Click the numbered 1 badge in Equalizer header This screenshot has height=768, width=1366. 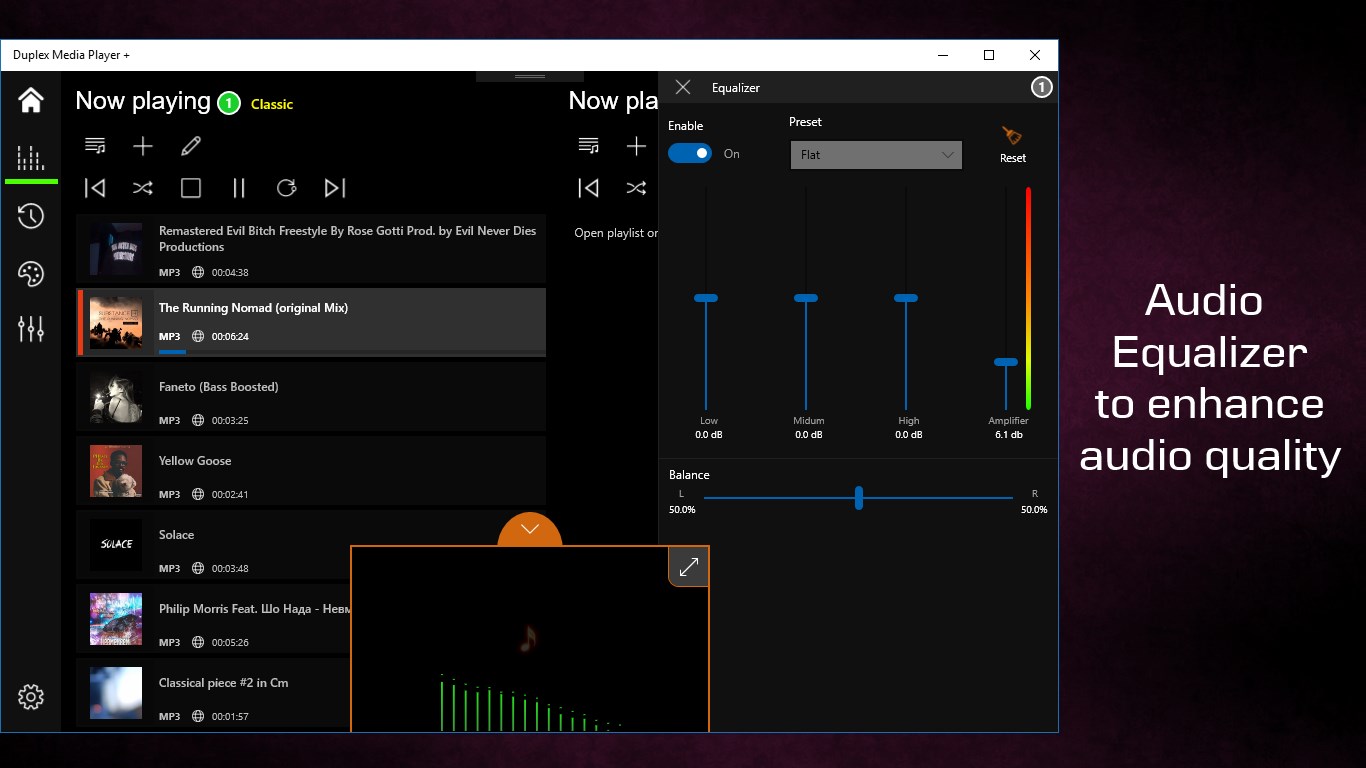tap(1041, 87)
